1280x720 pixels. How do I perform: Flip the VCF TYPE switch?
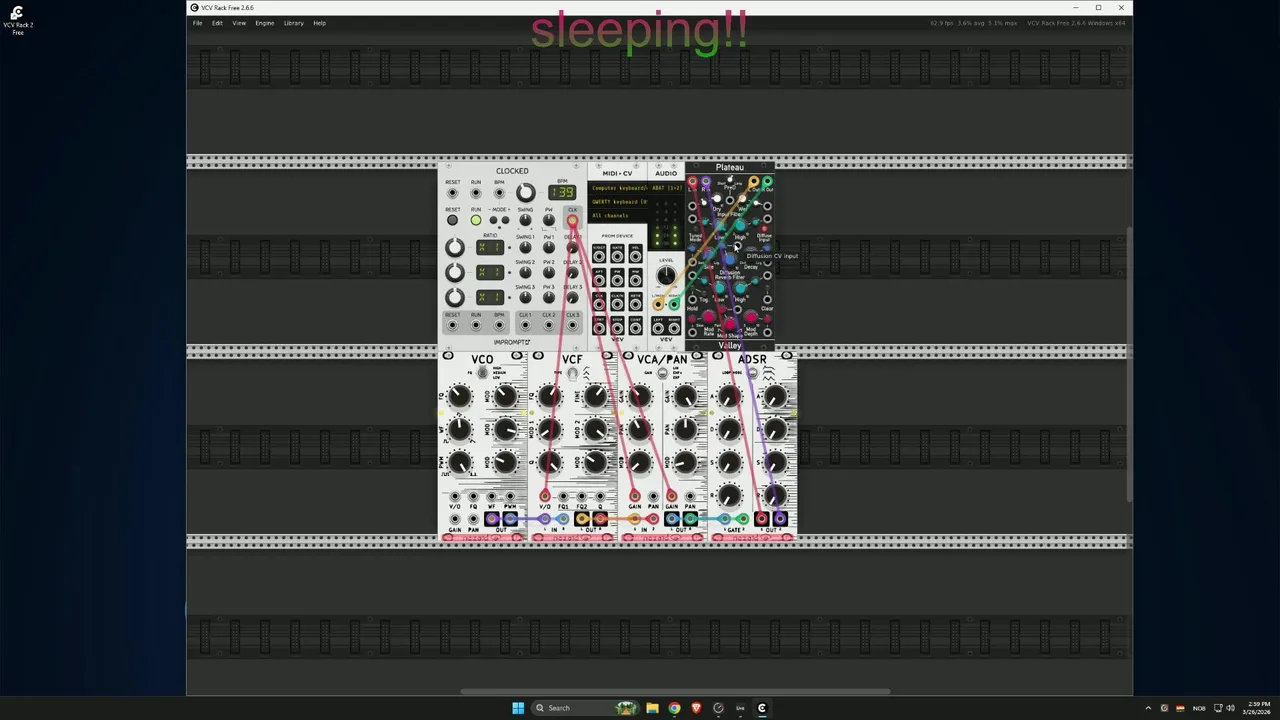point(572,373)
